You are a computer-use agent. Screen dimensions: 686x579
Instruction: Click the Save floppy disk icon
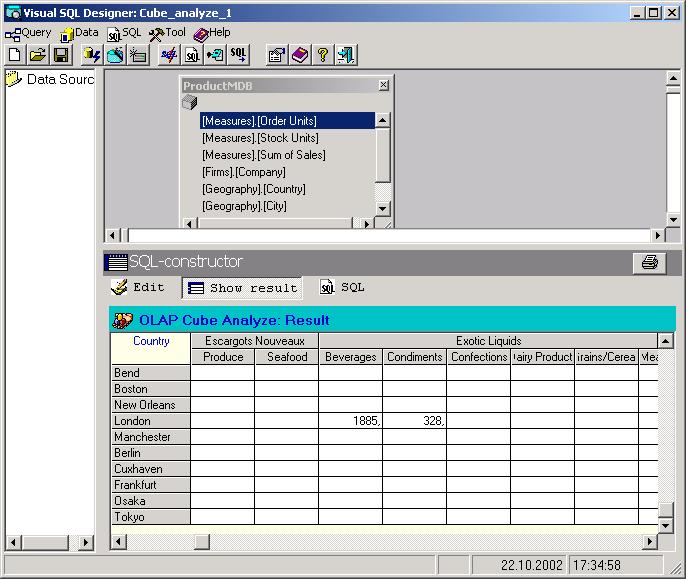pos(61,55)
